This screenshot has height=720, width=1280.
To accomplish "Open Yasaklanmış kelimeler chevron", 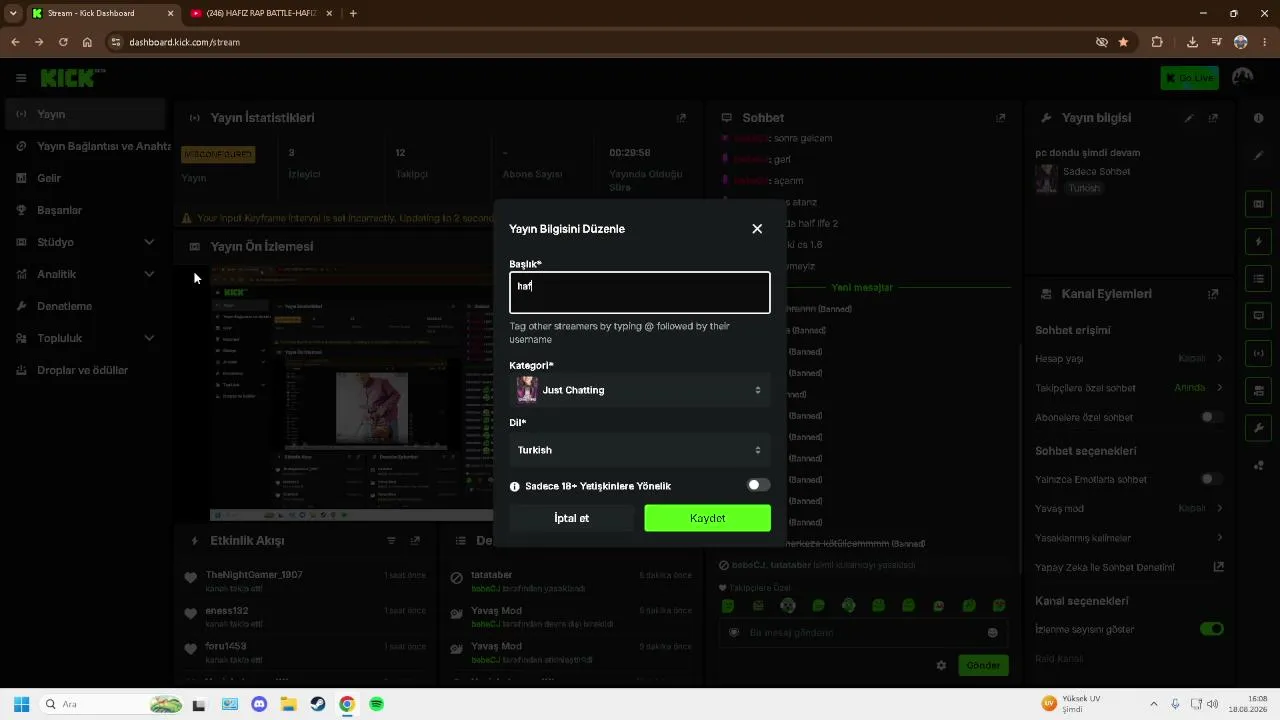I will pos(1219,538).
